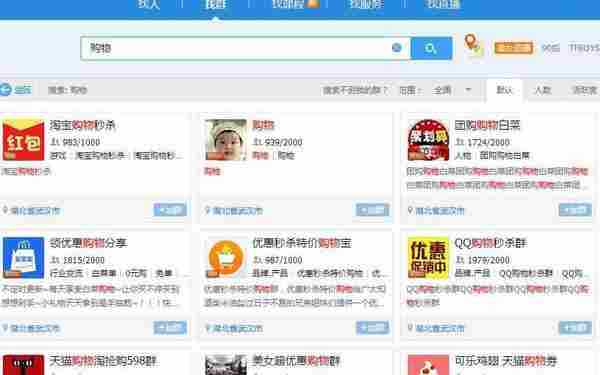Image resolution: width=600 pixels, height=375 pixels.
Task: Click the location pin of the 优惠秒杀特价购物宝 card
Action: [208, 328]
